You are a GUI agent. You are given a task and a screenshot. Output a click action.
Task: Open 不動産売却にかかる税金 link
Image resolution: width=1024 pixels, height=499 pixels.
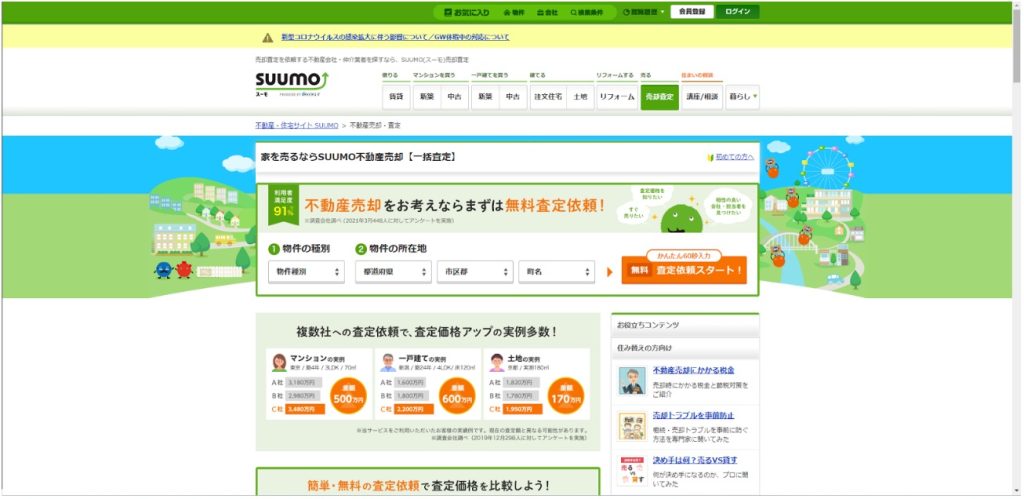[694, 370]
